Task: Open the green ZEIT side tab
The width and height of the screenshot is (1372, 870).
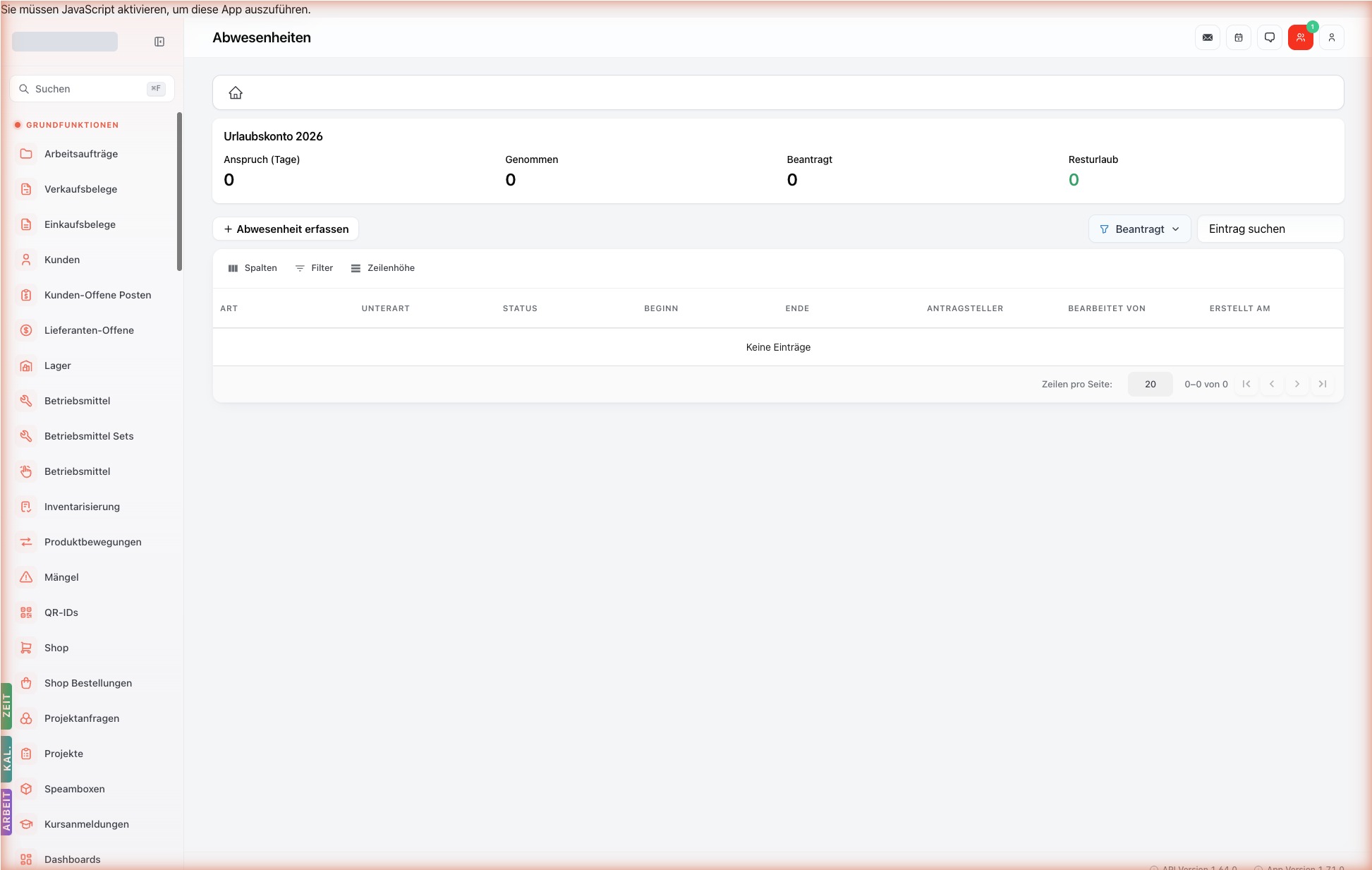Action: pos(6,706)
